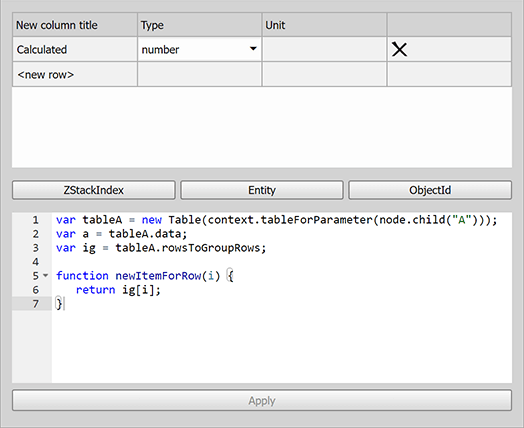Insert the ObjectId column reference
Screen dimensions: 524x428
click(x=430, y=190)
